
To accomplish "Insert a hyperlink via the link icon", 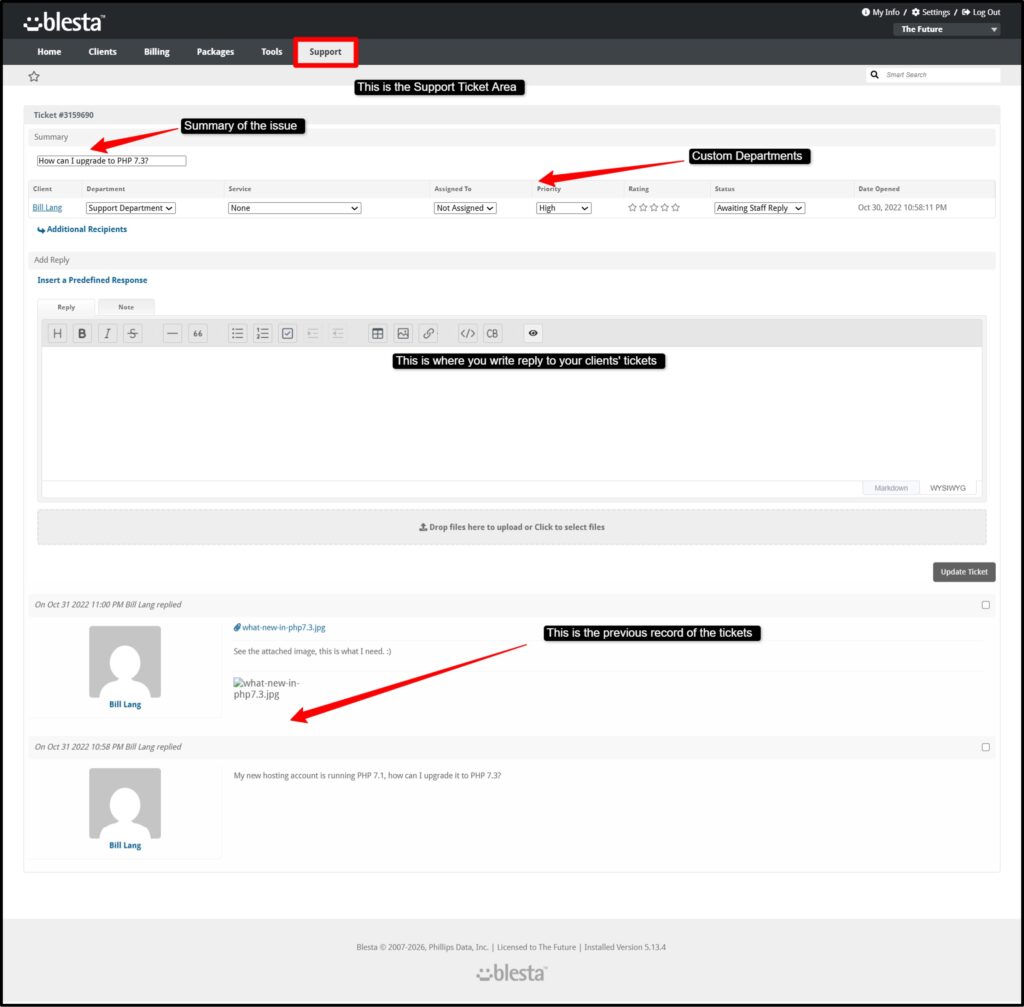I will pyautogui.click(x=428, y=334).
